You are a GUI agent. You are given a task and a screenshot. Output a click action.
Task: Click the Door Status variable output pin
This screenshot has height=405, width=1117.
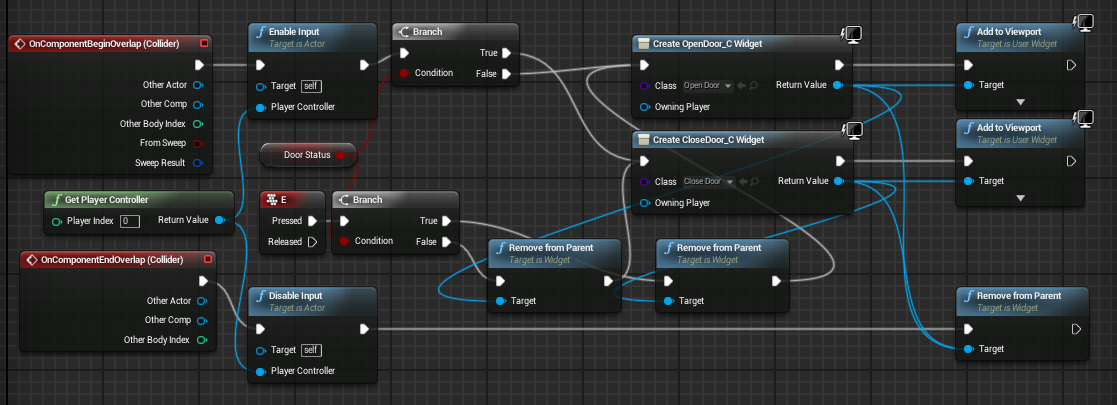340,154
